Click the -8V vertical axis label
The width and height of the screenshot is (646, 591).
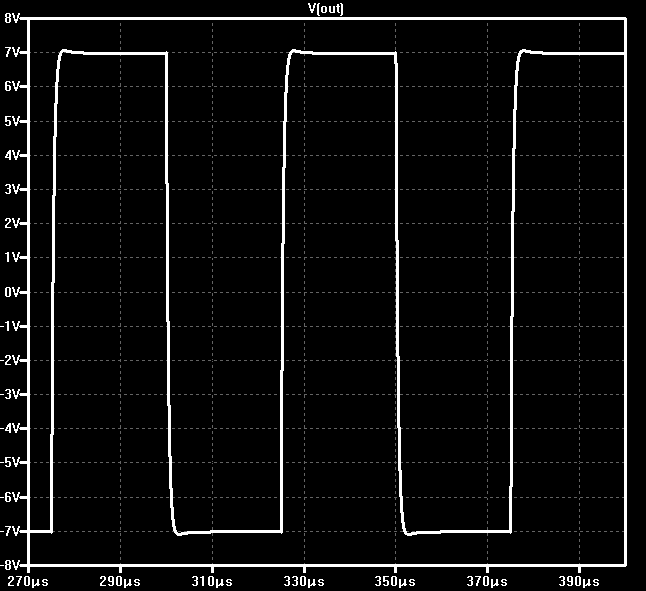9,565
